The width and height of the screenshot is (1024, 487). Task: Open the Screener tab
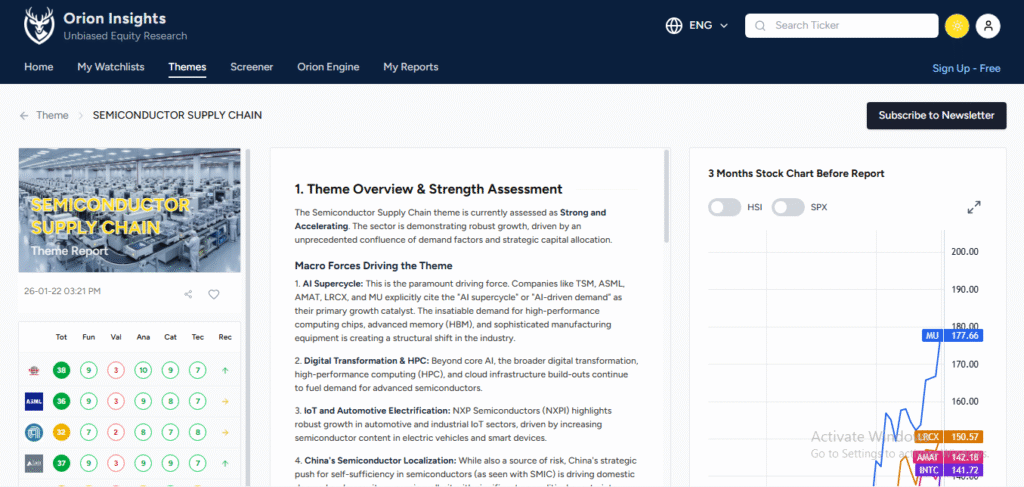[x=251, y=67]
